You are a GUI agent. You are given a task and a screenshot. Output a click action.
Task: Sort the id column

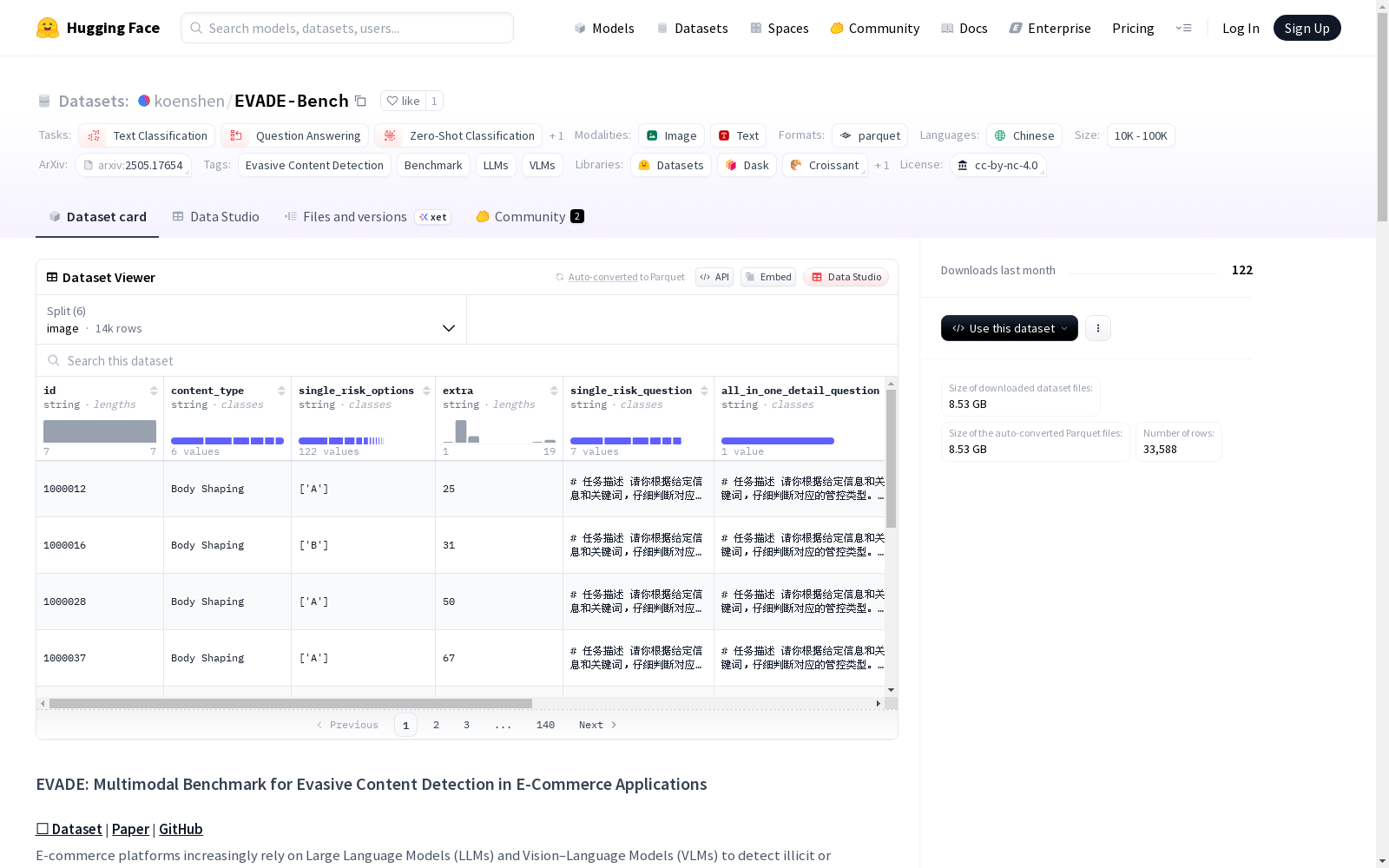click(x=154, y=391)
